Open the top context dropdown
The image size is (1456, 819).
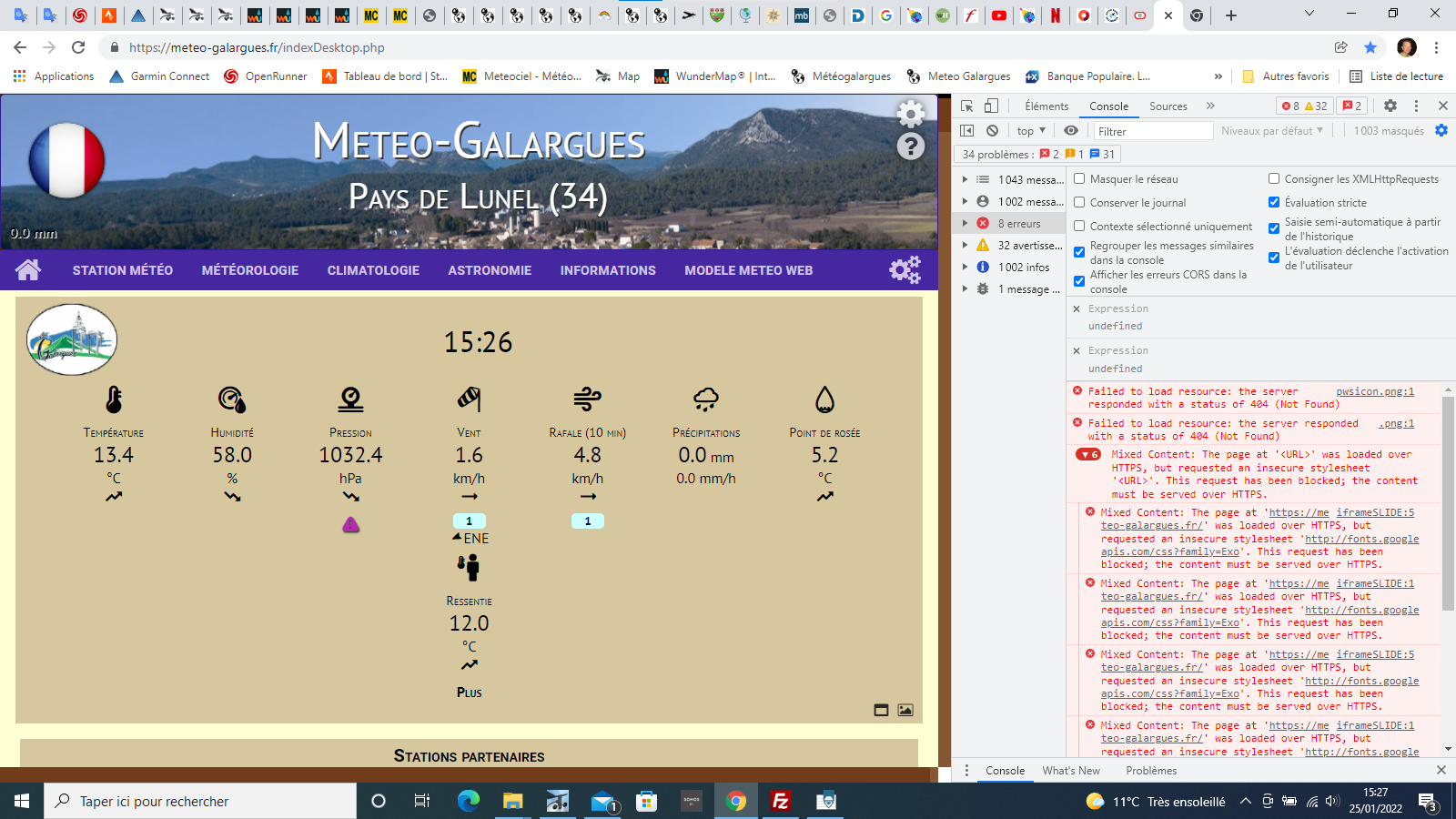point(1031,131)
